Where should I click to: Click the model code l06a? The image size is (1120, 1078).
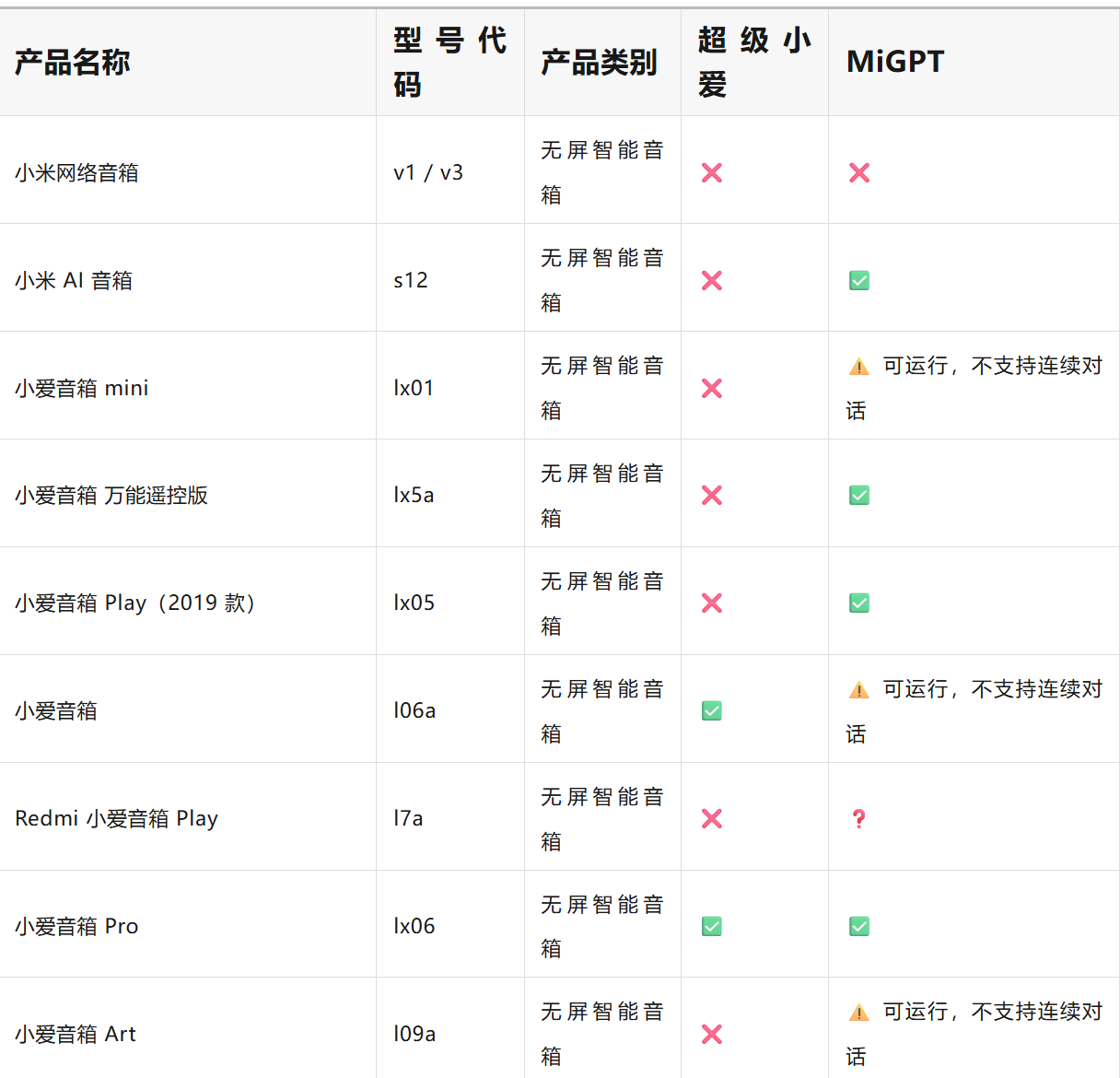[x=414, y=710]
